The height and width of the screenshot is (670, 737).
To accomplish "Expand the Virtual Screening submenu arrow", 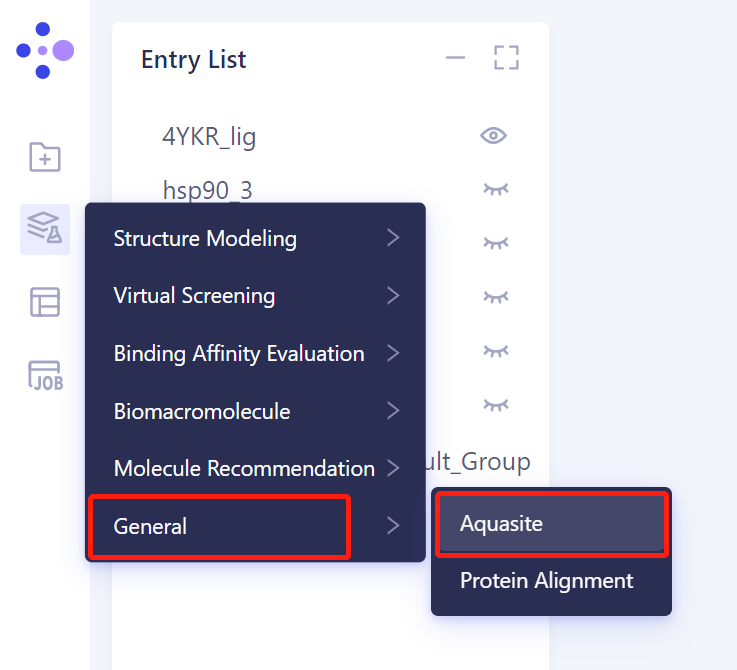I will coord(393,296).
